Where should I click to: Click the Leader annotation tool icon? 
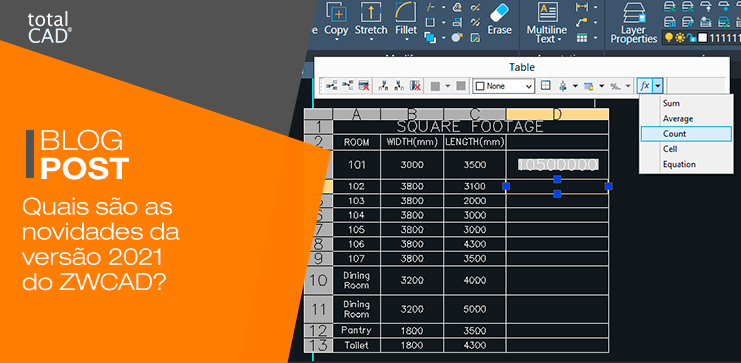coord(582,22)
